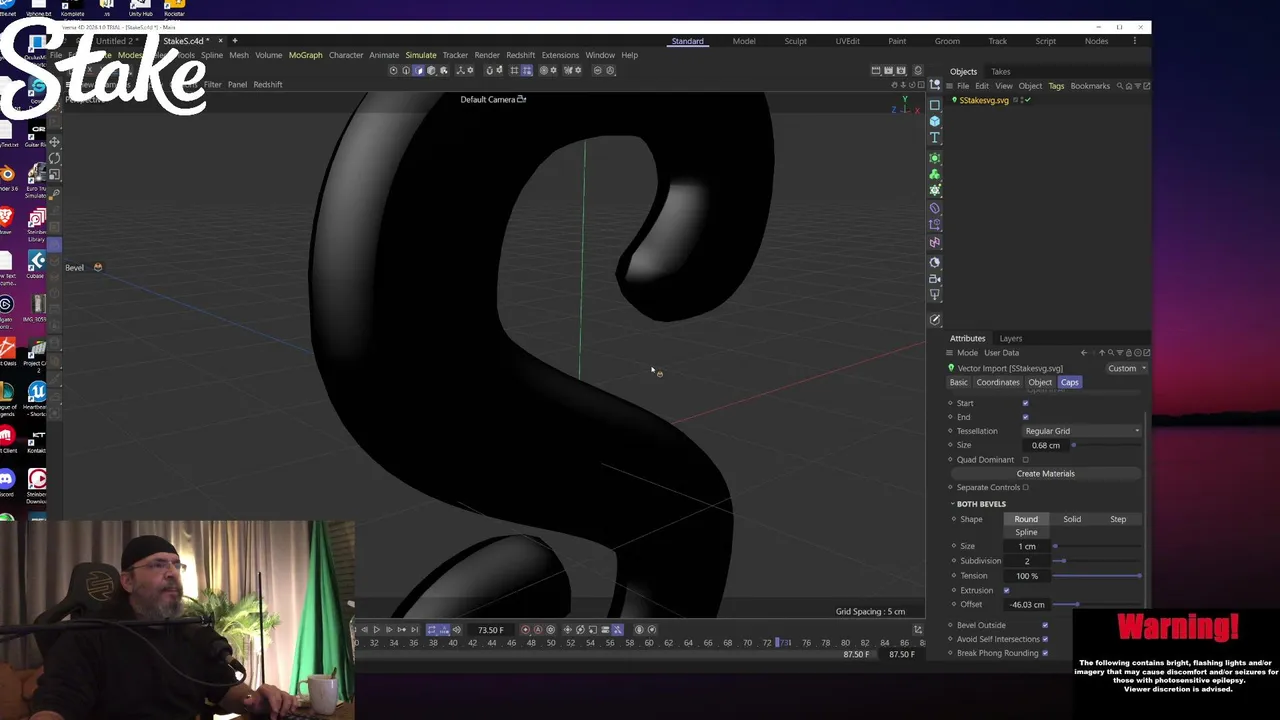Open the Simulate menu
Image resolution: width=1280 pixels, height=720 pixels.
420,55
